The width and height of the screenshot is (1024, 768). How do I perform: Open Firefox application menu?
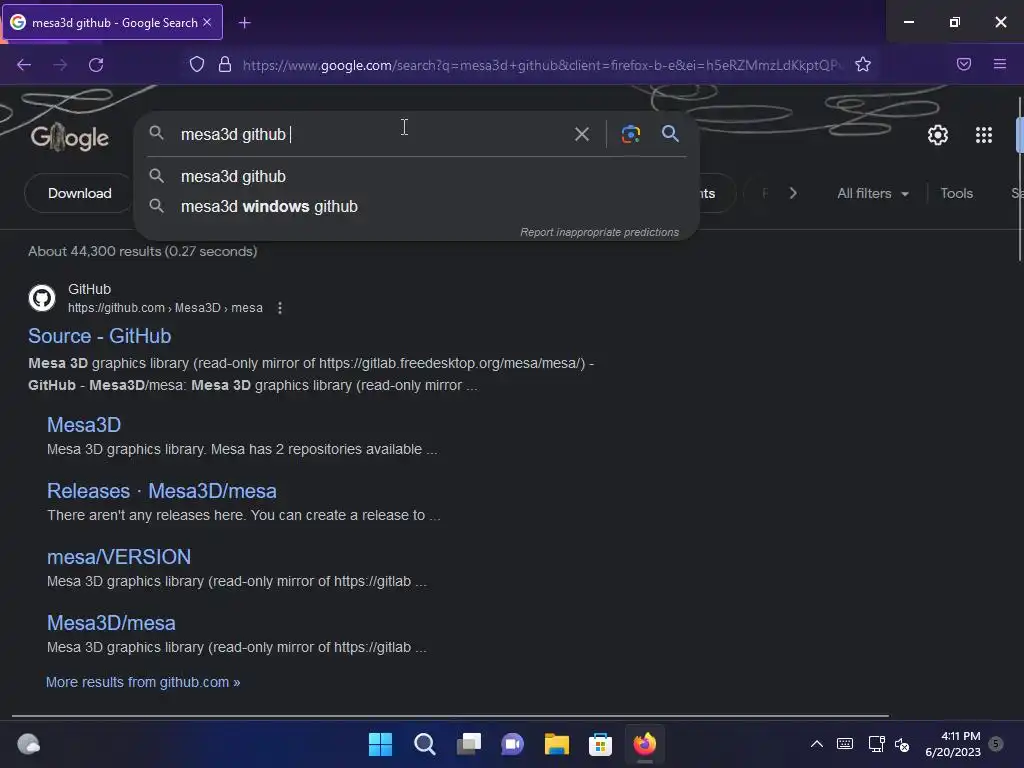999,64
